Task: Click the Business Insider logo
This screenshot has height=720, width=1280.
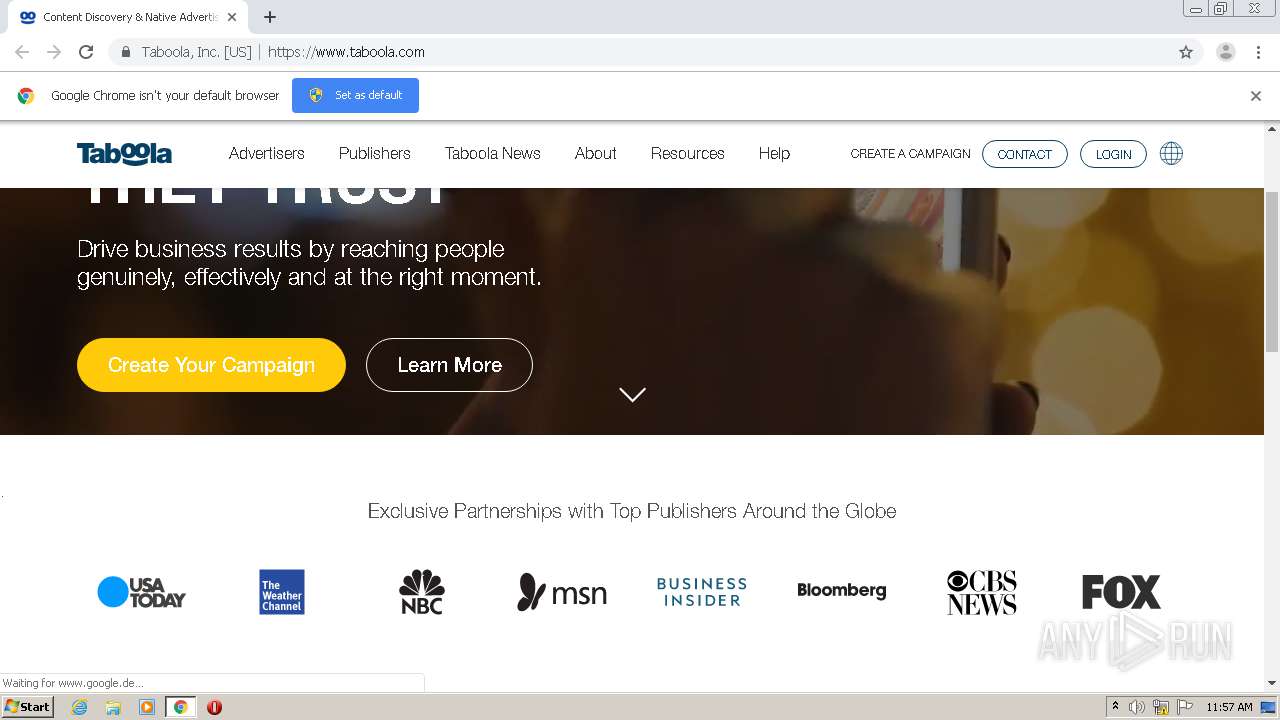Action: point(702,592)
